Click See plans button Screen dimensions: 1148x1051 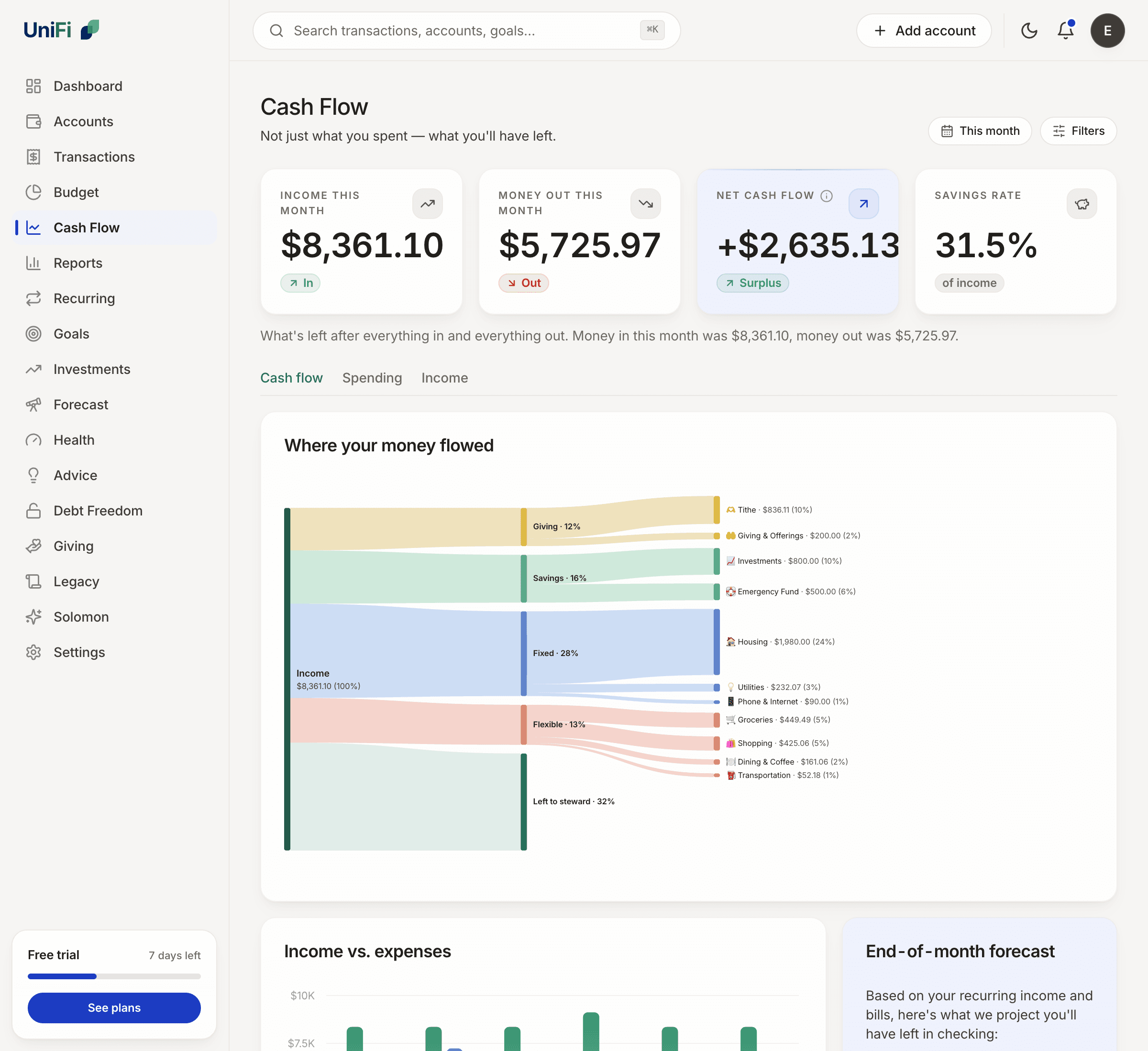click(114, 1008)
